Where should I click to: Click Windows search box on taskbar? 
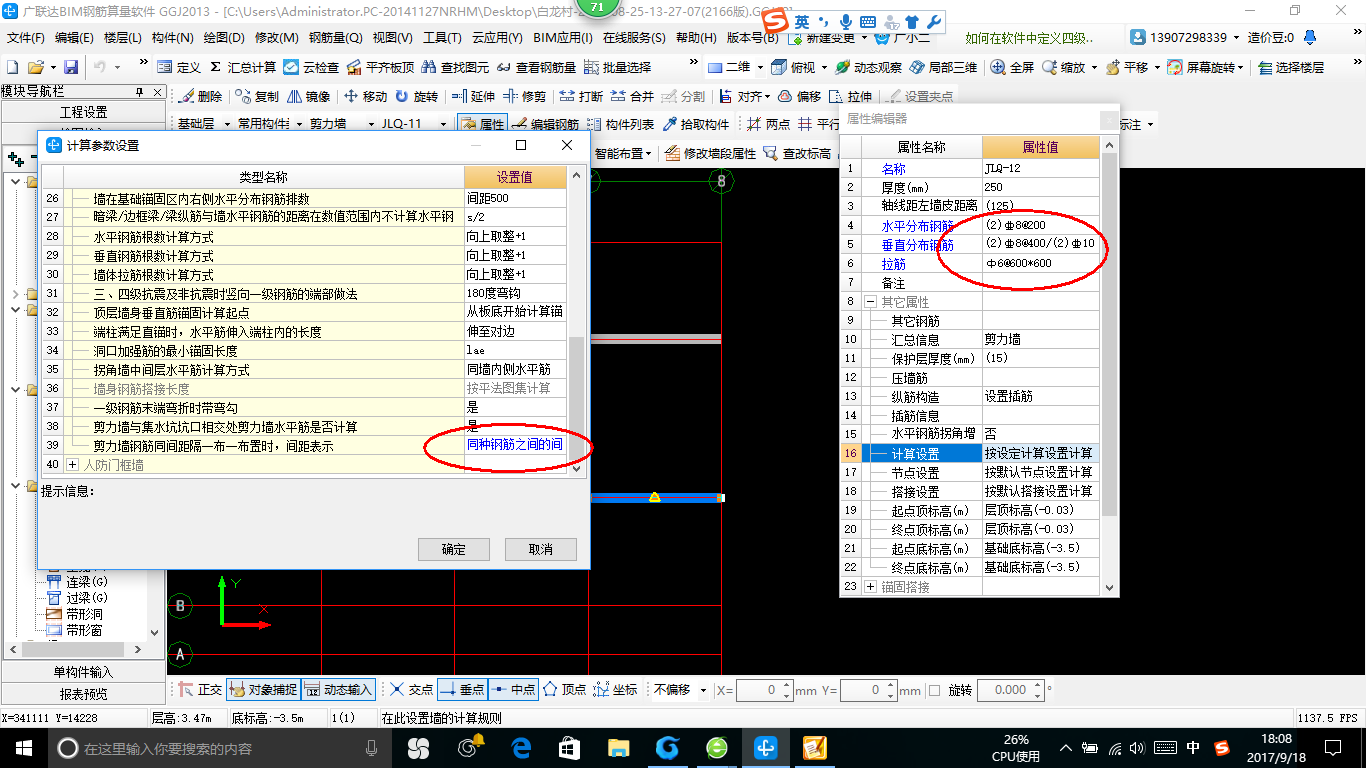coord(219,748)
